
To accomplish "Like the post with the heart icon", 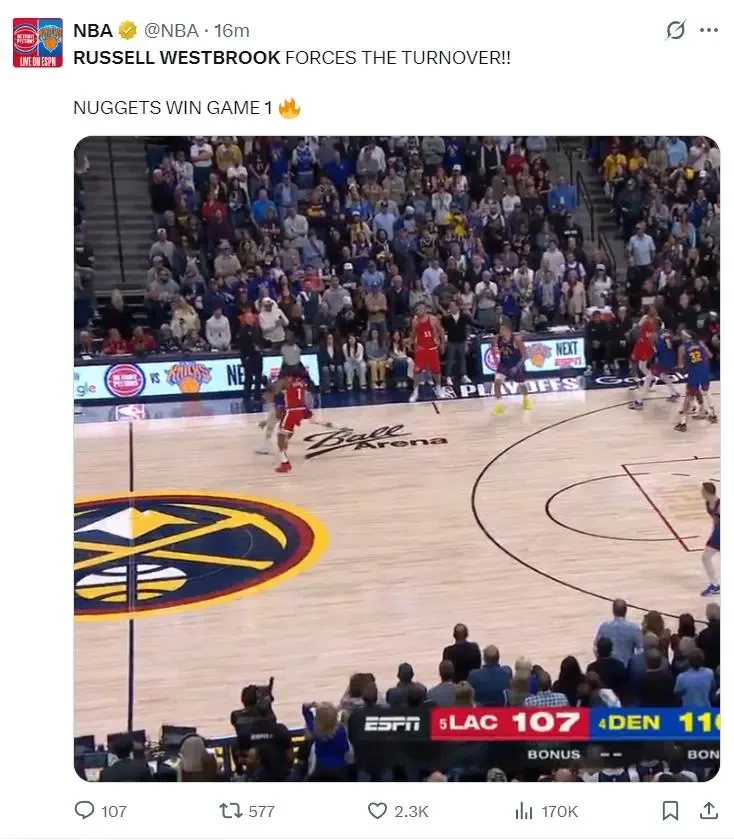I will pos(377,811).
